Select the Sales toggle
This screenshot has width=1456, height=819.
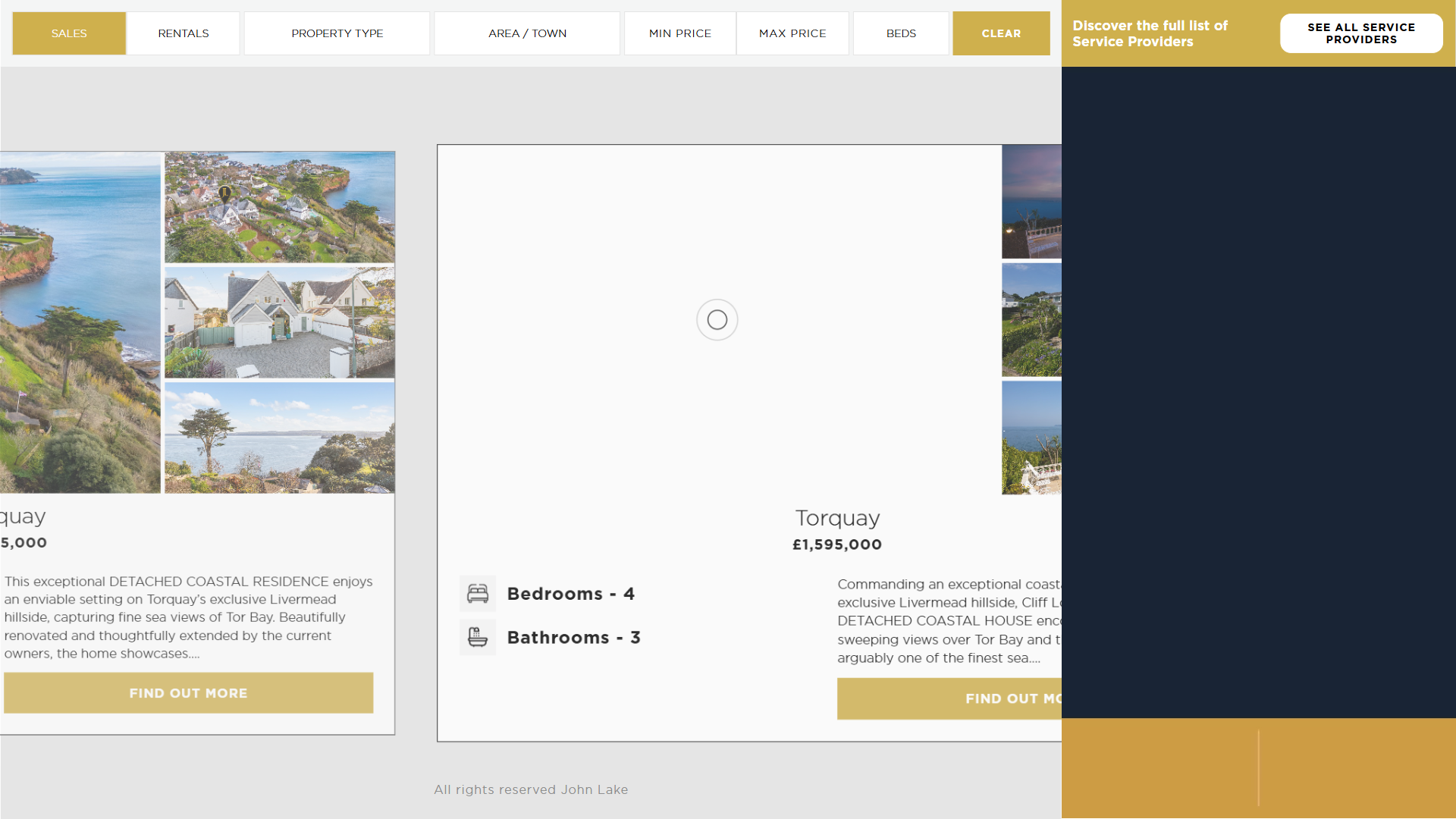pyautogui.click(x=69, y=33)
